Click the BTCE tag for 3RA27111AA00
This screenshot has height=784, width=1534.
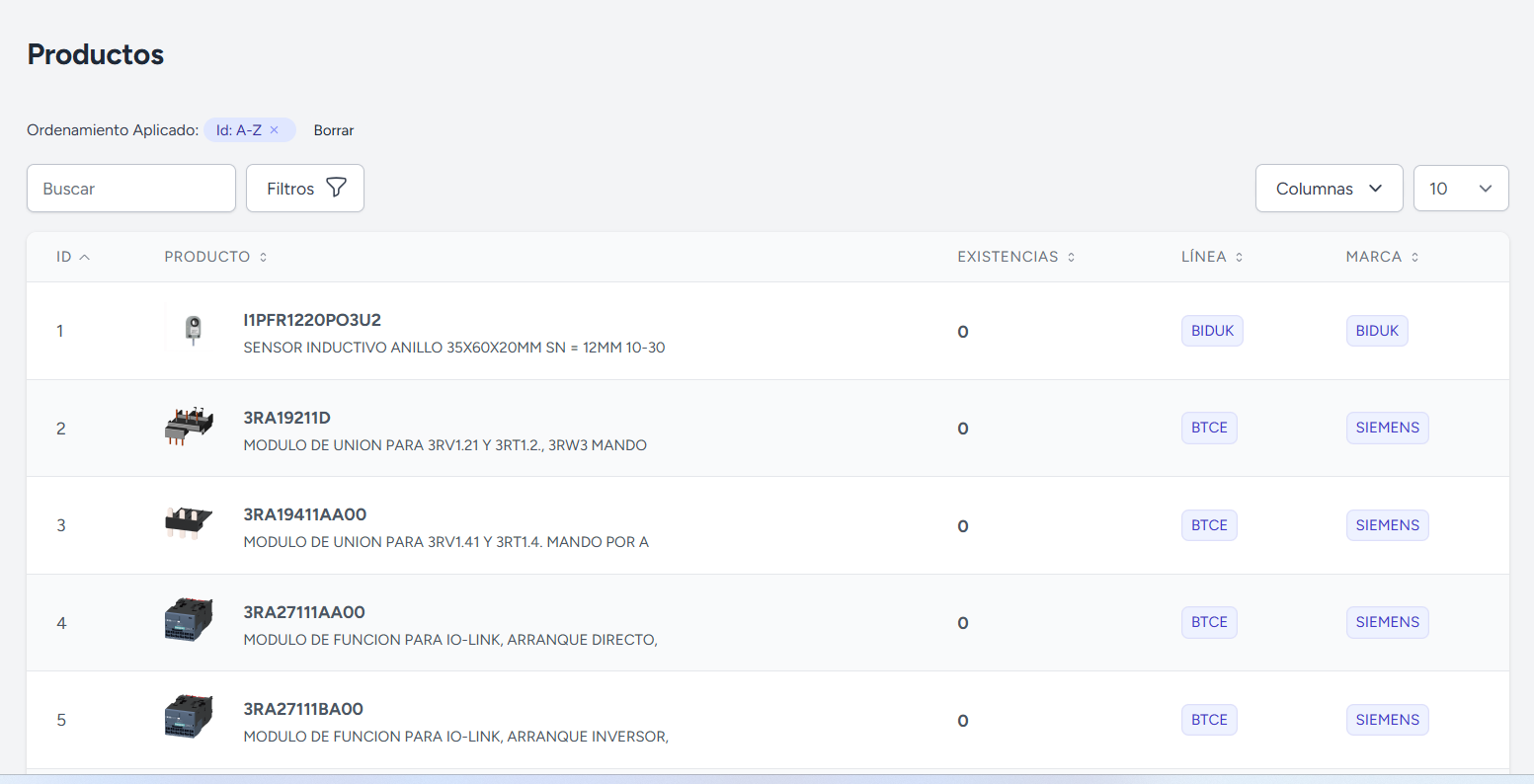[1209, 622]
